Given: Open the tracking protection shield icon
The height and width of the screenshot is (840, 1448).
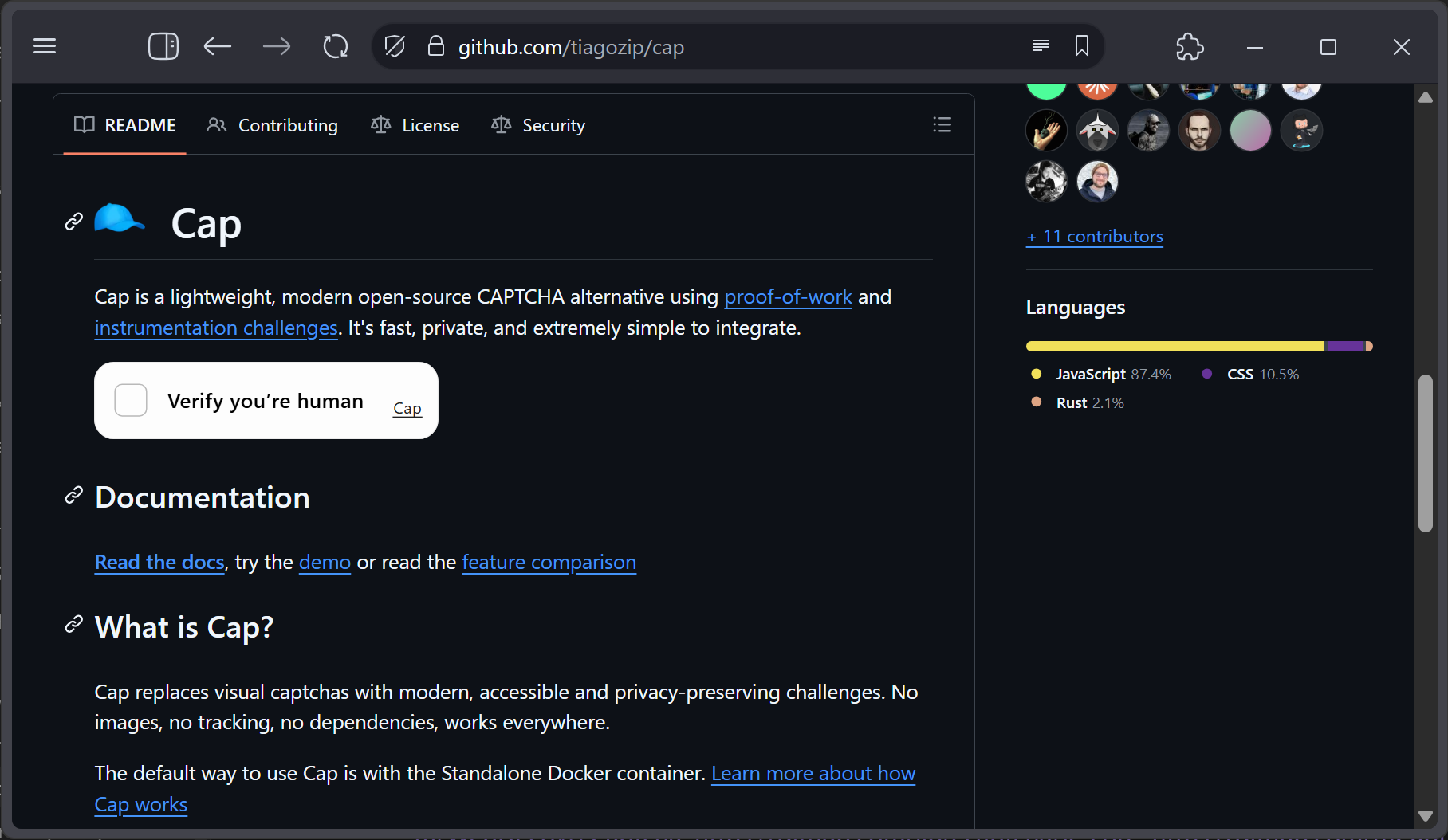Looking at the screenshot, I should click(395, 46).
